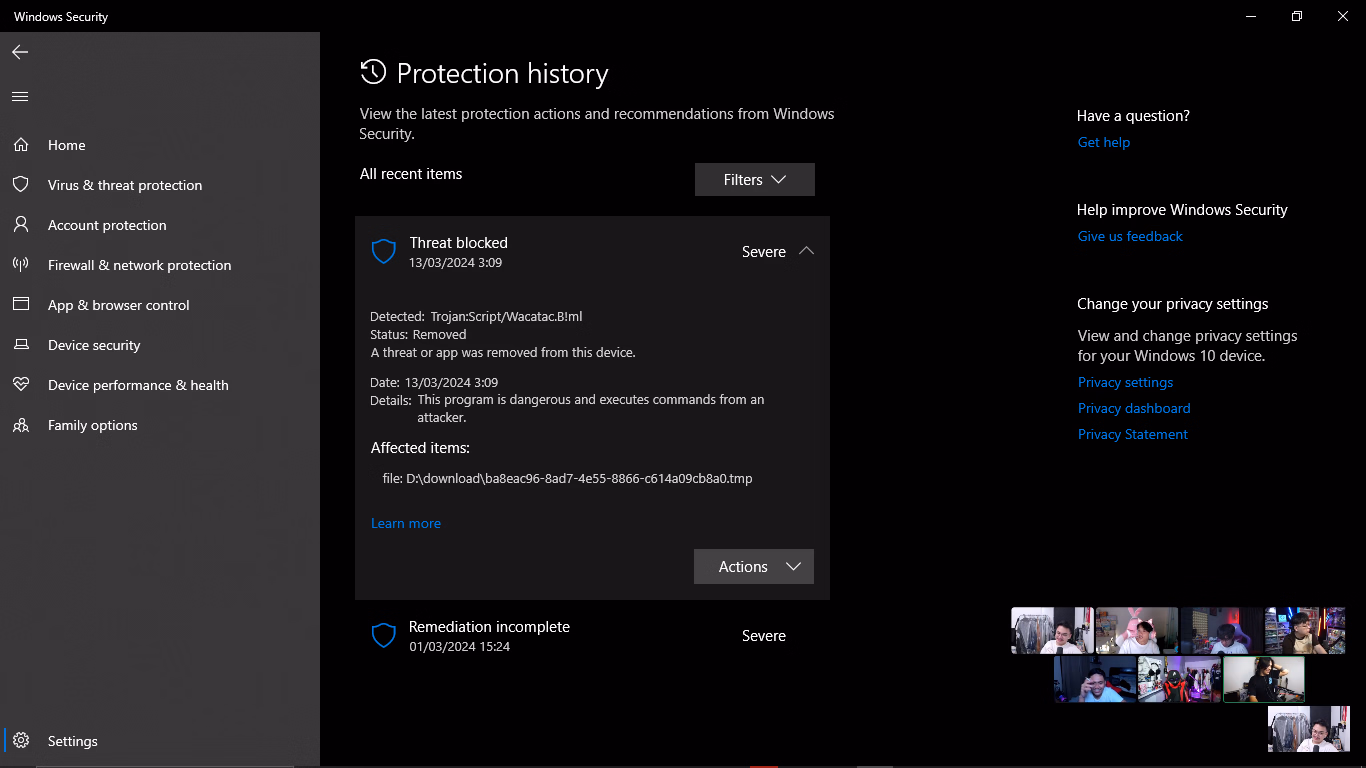Click the Firewall & network antenna icon
The image size is (1366, 768).
pos(20,265)
